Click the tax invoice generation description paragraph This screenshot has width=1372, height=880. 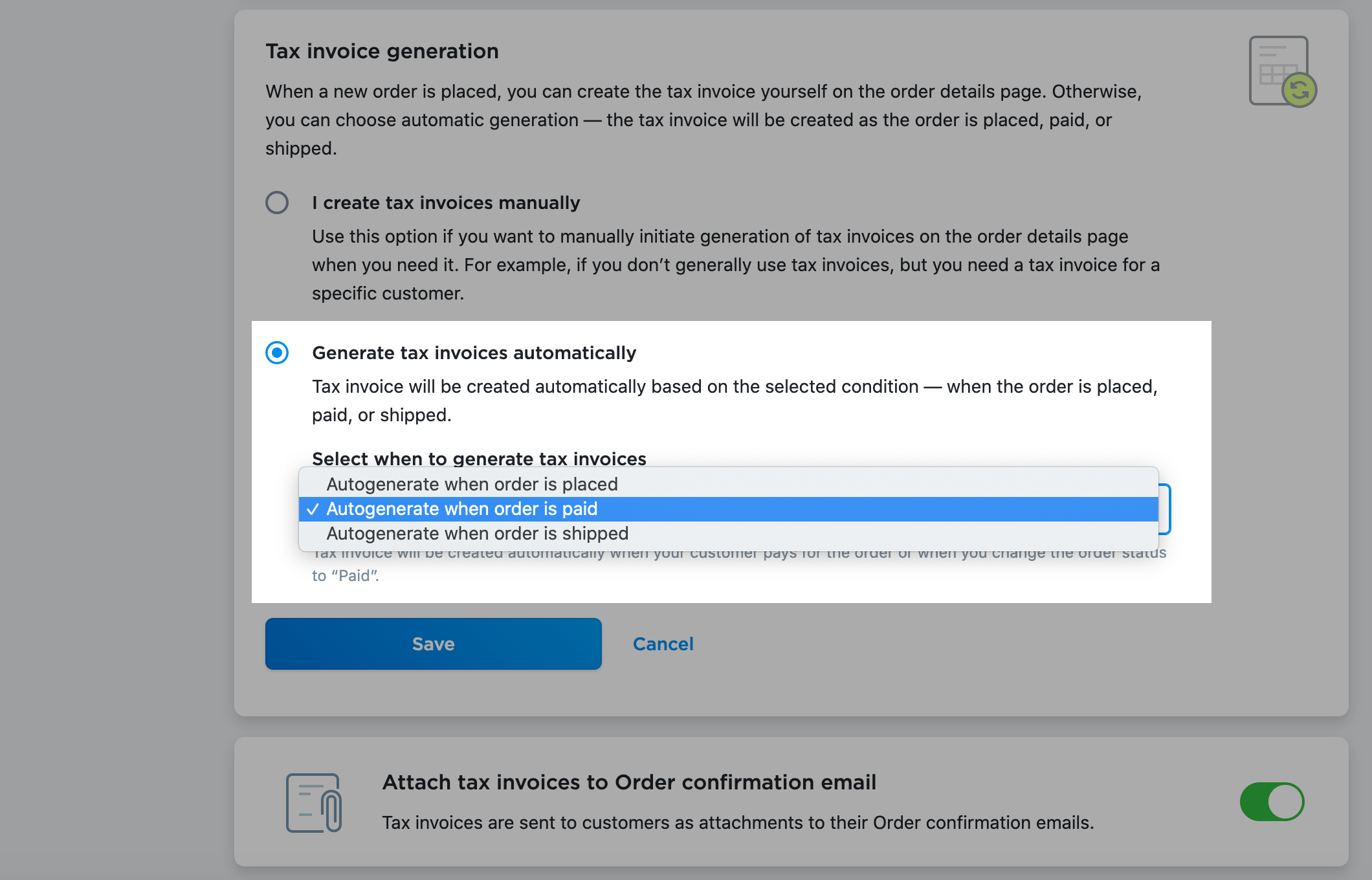pyautogui.click(x=703, y=119)
